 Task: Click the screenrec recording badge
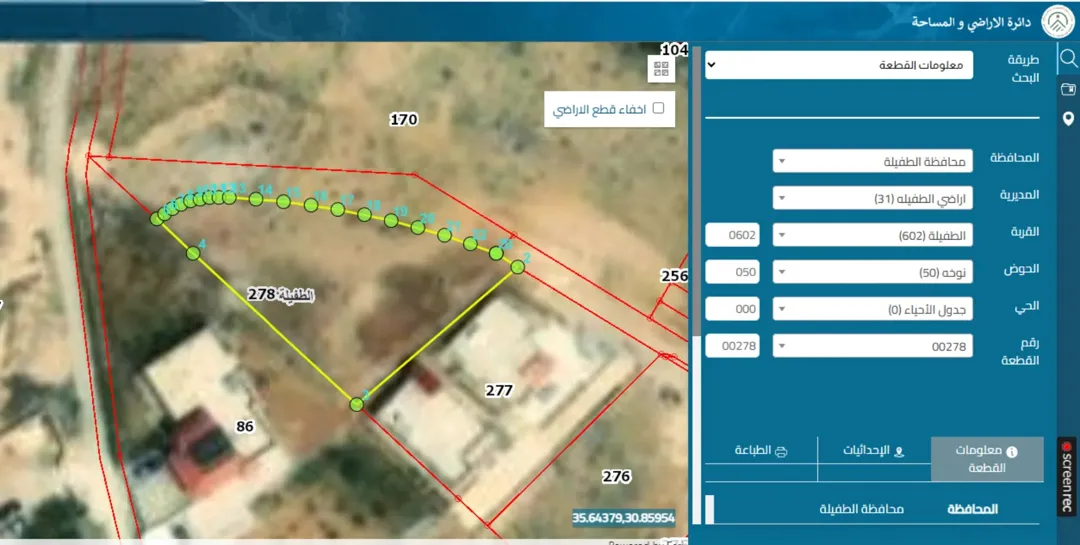pyautogui.click(x=1067, y=476)
